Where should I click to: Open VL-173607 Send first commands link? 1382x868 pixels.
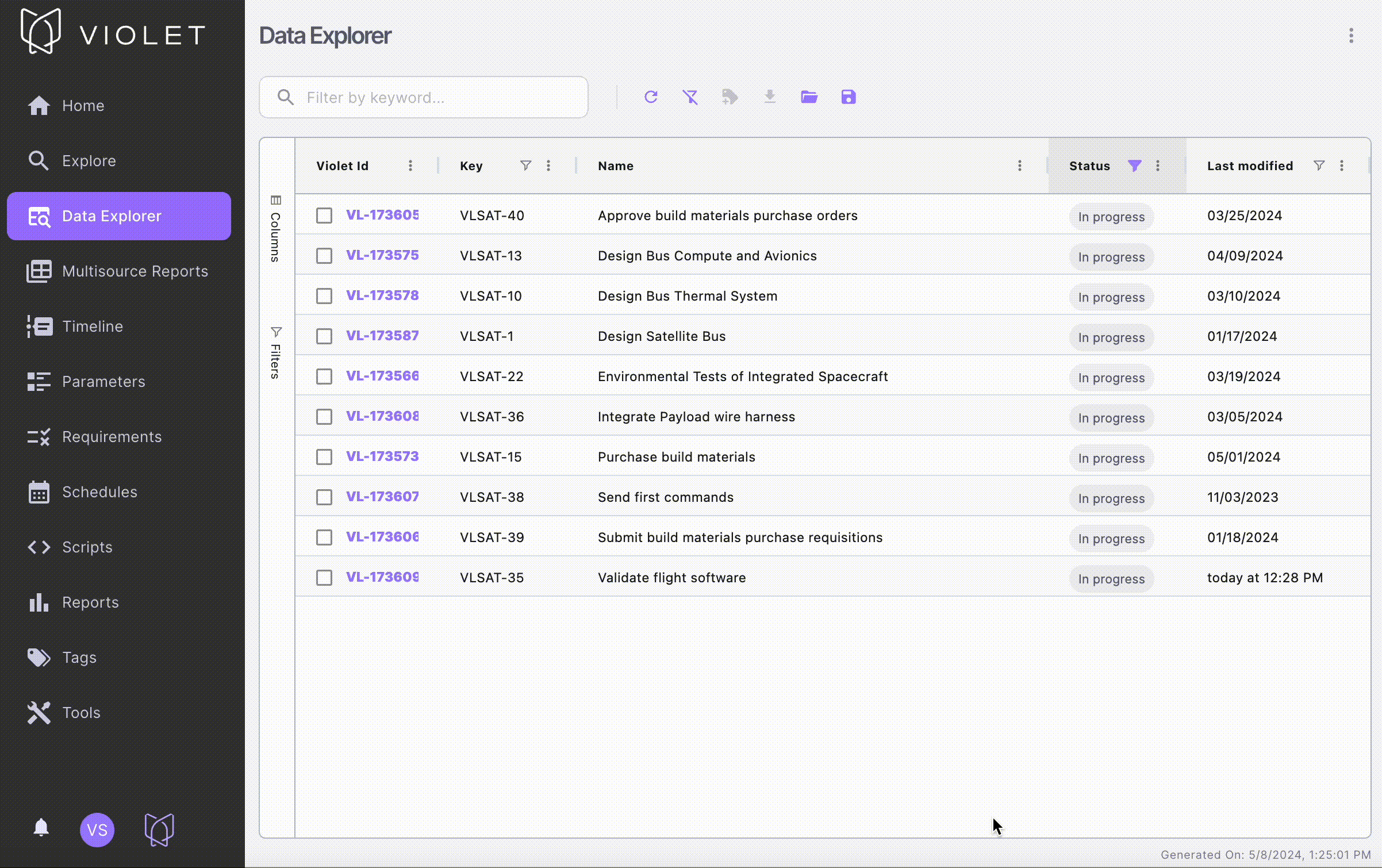pyautogui.click(x=382, y=497)
